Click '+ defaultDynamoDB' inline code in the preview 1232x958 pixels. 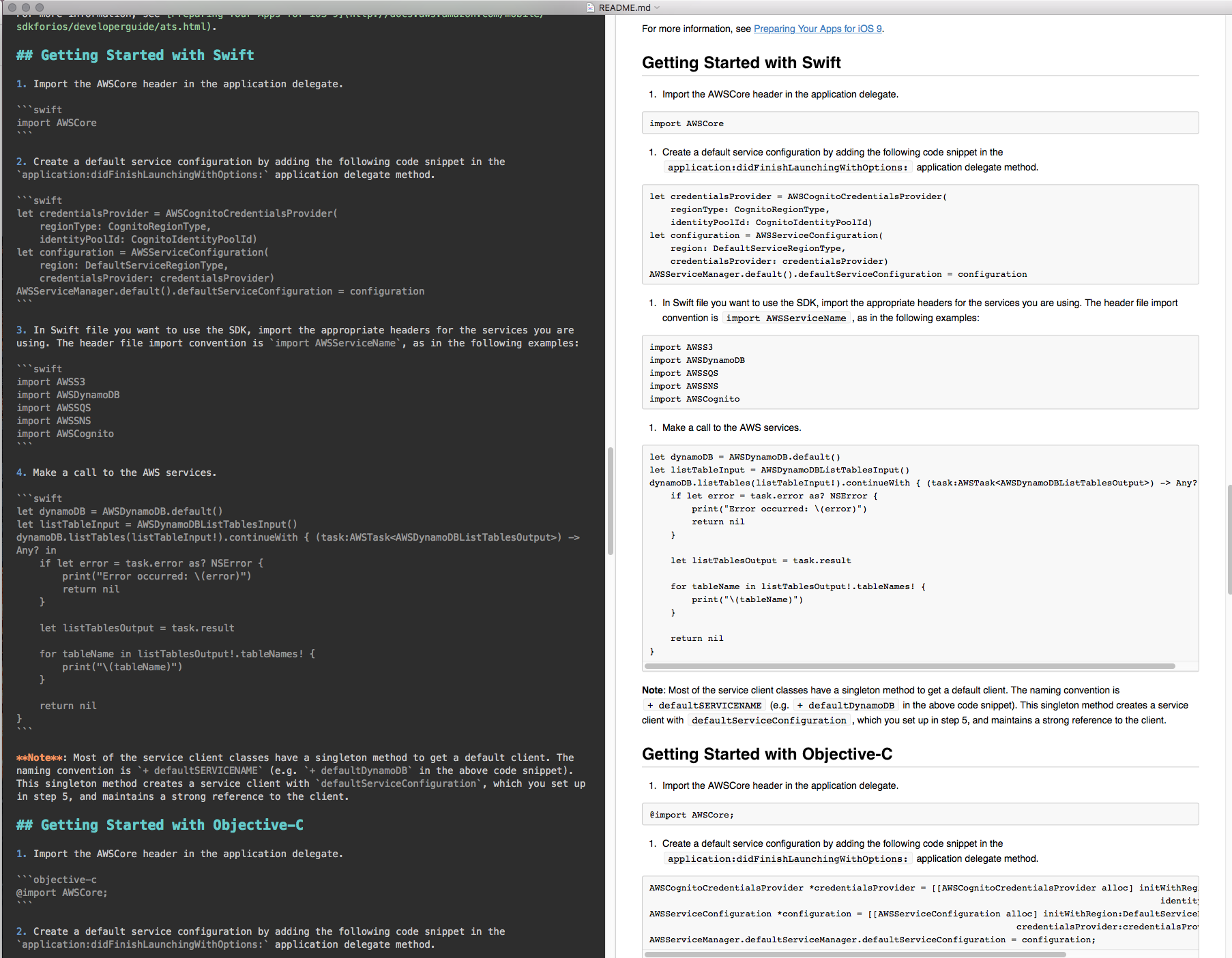point(845,706)
